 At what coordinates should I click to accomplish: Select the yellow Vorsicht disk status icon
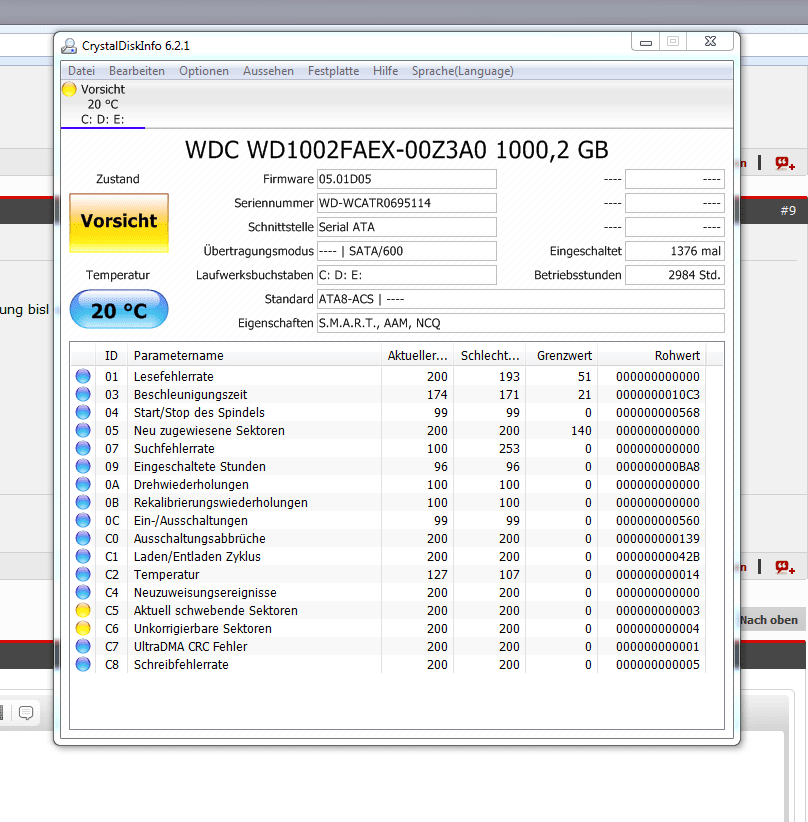click(x=69, y=89)
